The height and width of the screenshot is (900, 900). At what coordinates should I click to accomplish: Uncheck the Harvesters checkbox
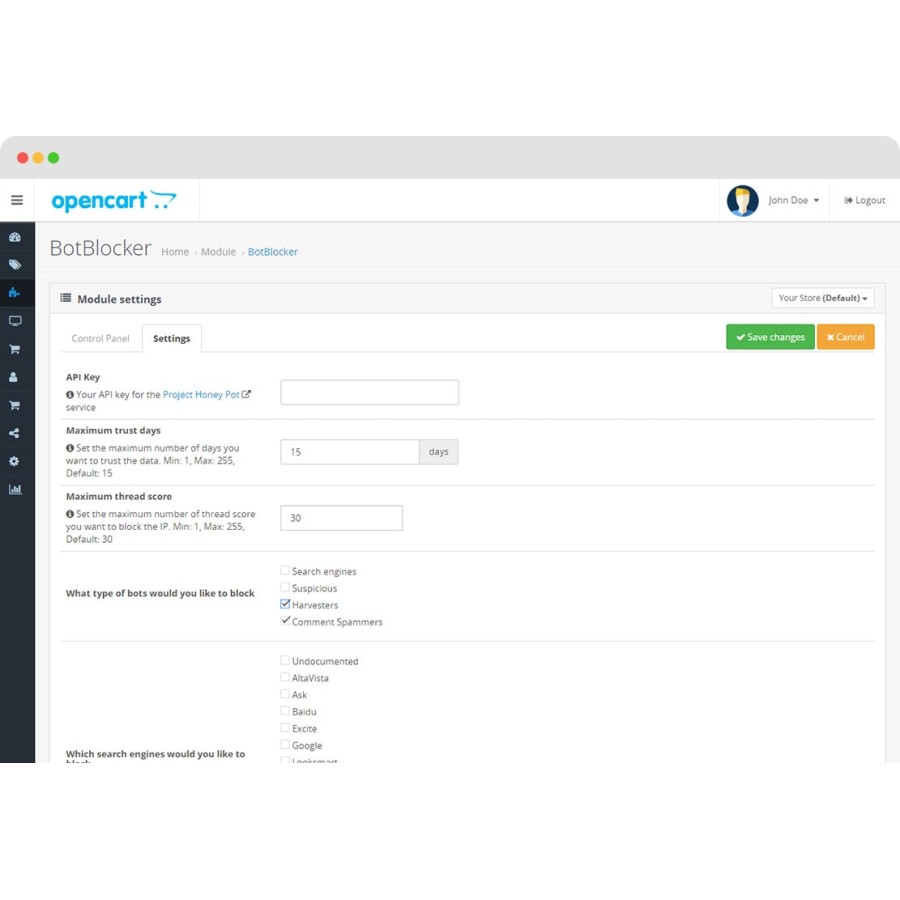pos(285,604)
